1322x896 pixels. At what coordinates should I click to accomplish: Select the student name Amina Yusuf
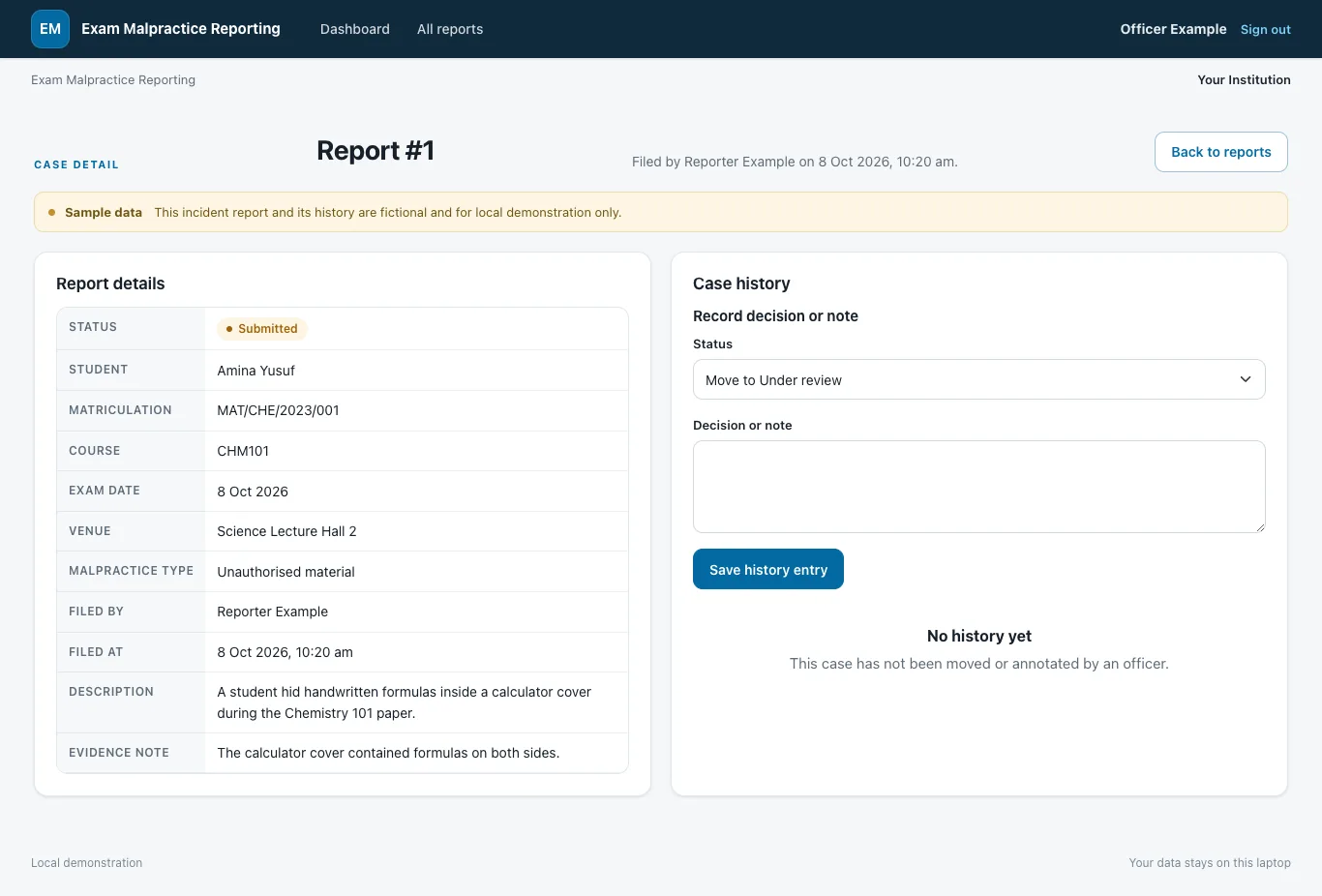[x=256, y=371]
